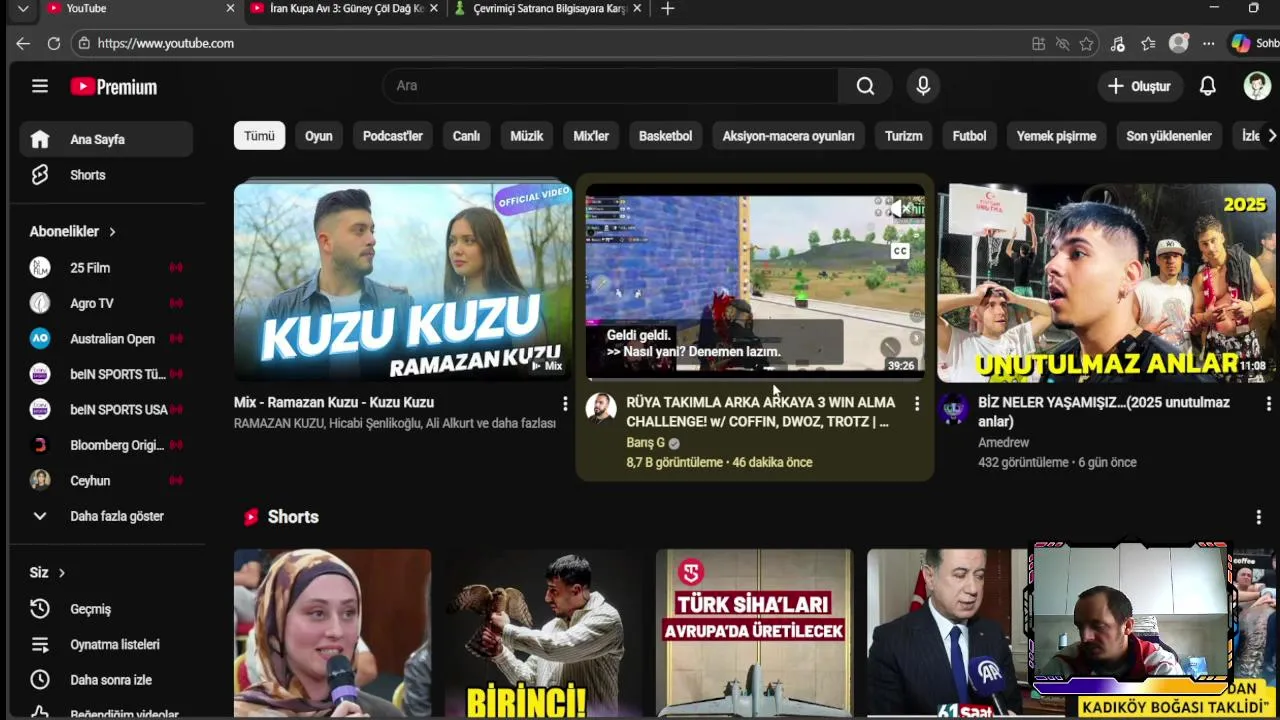Viewport: 1280px width, 720px height.
Task: Open Ana Sayfa in the sidebar
Action: tap(106, 139)
